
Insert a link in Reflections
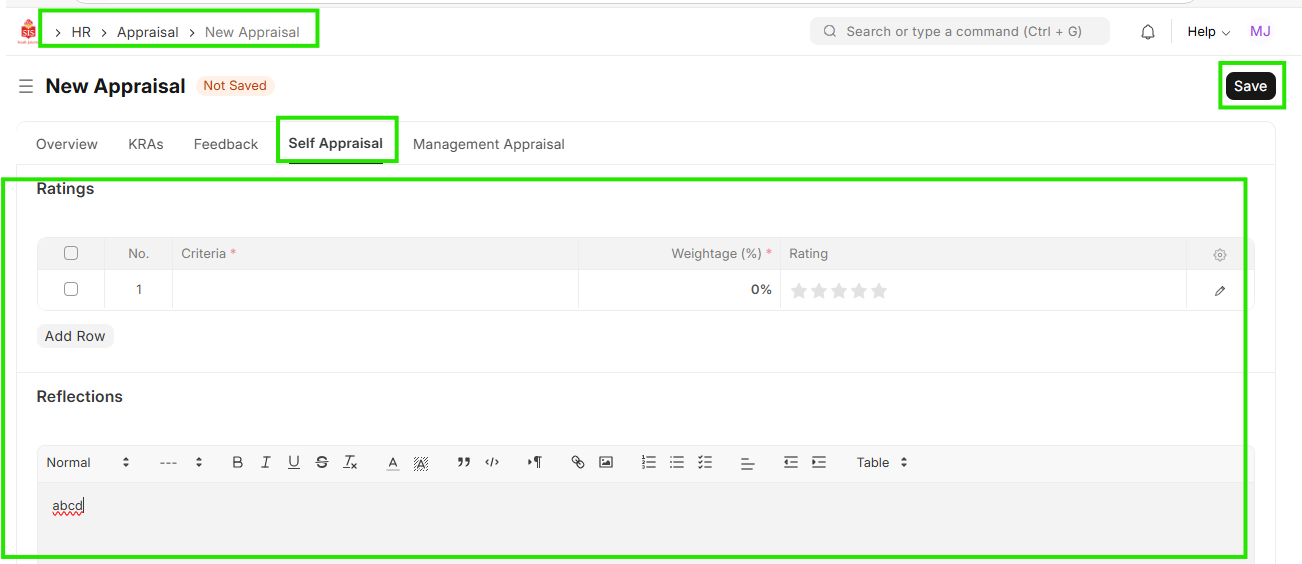(578, 462)
